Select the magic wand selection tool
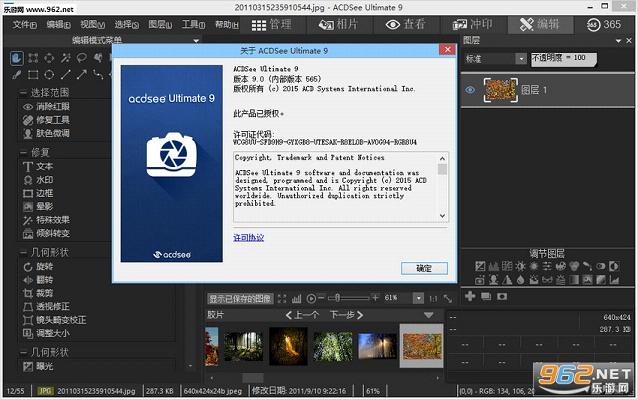Image resolution: width=638 pixels, height=400 pixels. tap(65, 58)
